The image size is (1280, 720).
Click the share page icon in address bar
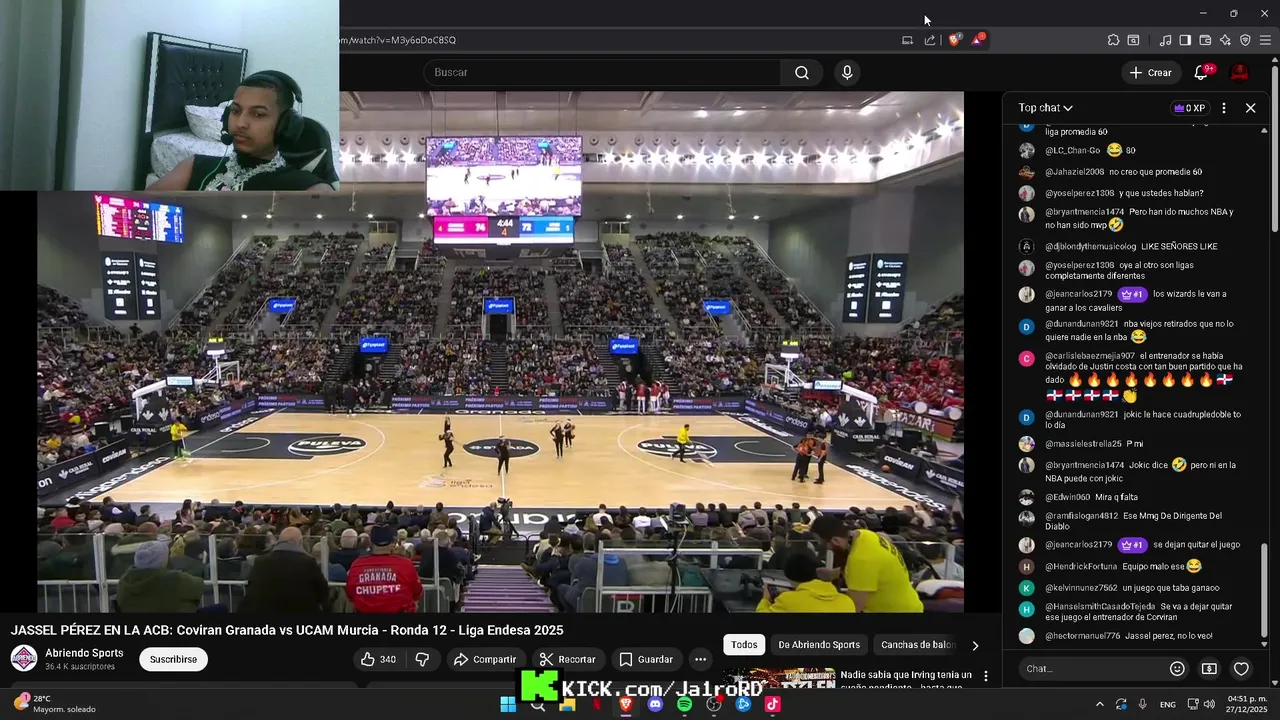930,40
